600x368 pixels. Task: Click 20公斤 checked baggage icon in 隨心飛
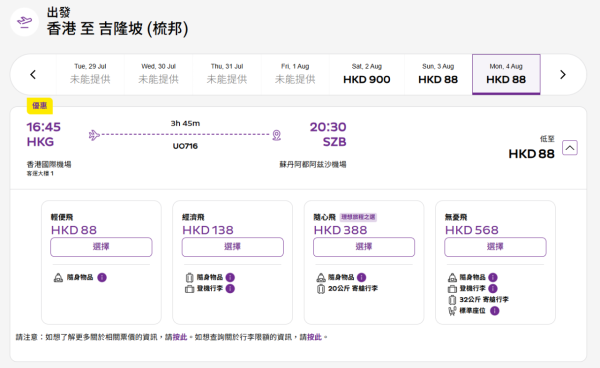[x=321, y=289]
